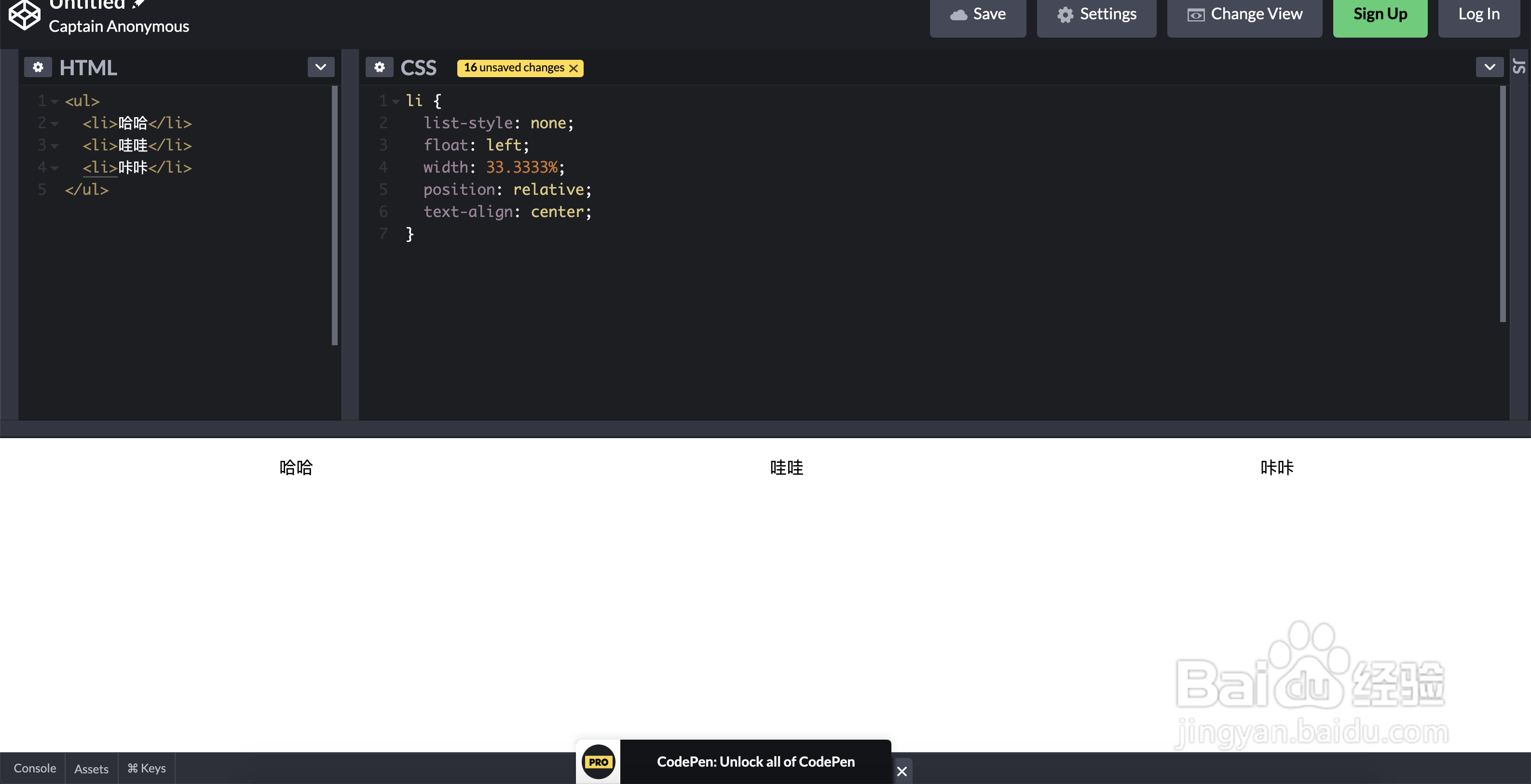Open Change View options
This screenshot has width=1531, height=784.
[1244, 14]
